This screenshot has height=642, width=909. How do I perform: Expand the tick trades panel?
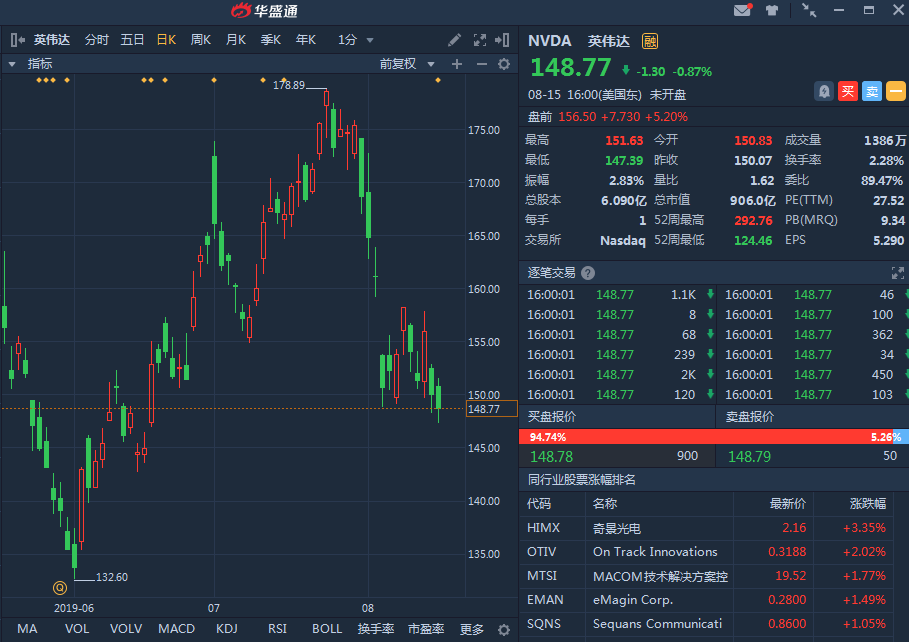pyautogui.click(x=897, y=273)
